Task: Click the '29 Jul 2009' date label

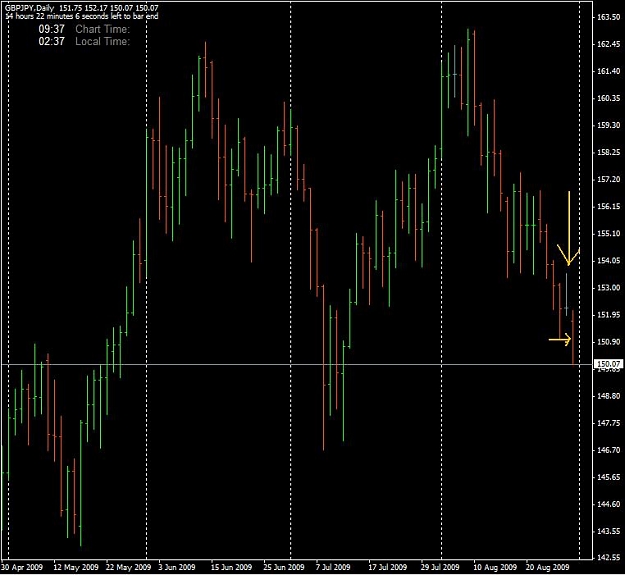Action: pyautogui.click(x=440, y=567)
